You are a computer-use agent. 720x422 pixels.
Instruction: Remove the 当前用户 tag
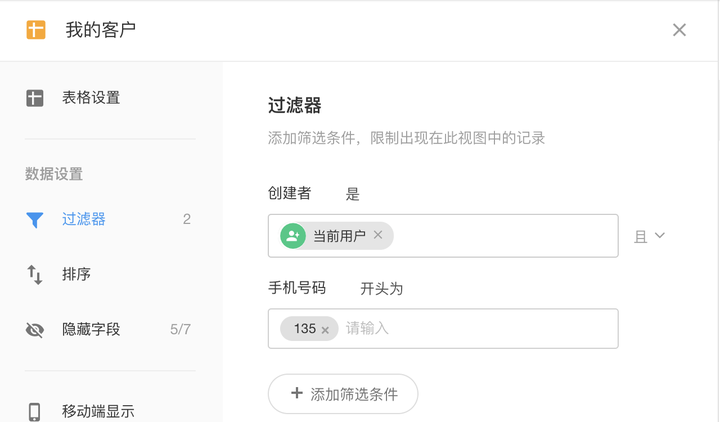click(378, 235)
